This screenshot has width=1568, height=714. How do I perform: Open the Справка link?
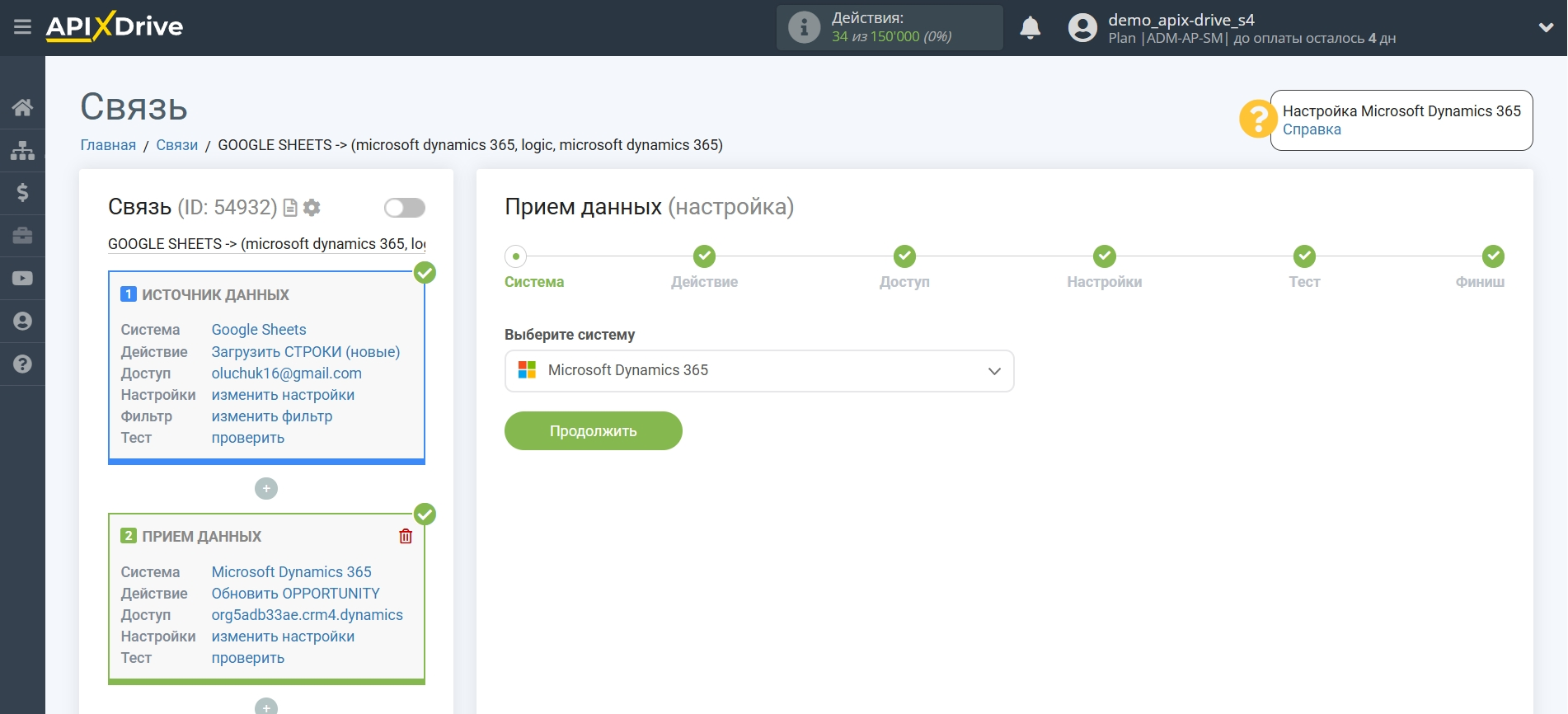point(1312,129)
